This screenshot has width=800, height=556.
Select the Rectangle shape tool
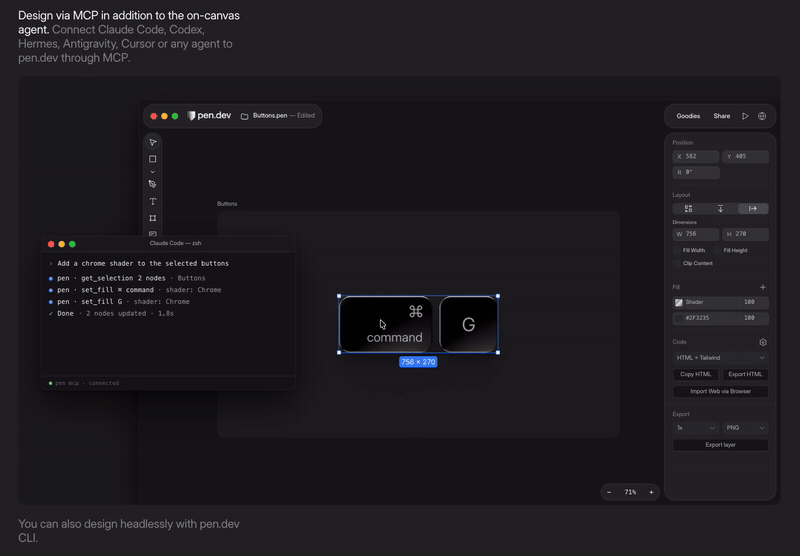153,159
